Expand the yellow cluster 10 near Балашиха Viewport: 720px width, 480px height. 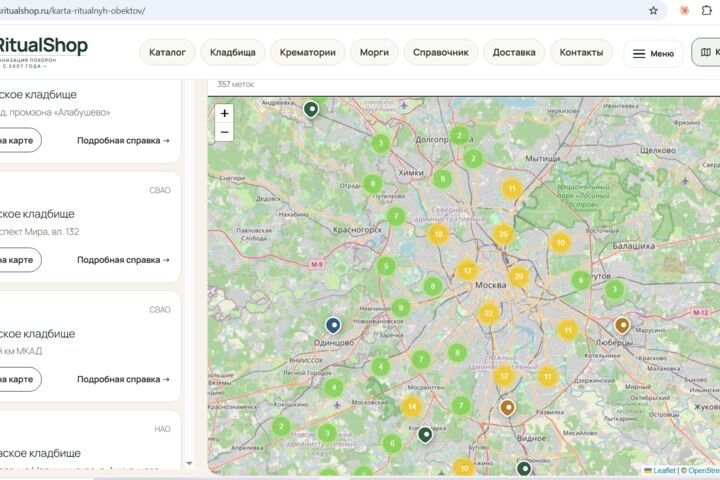pos(561,242)
